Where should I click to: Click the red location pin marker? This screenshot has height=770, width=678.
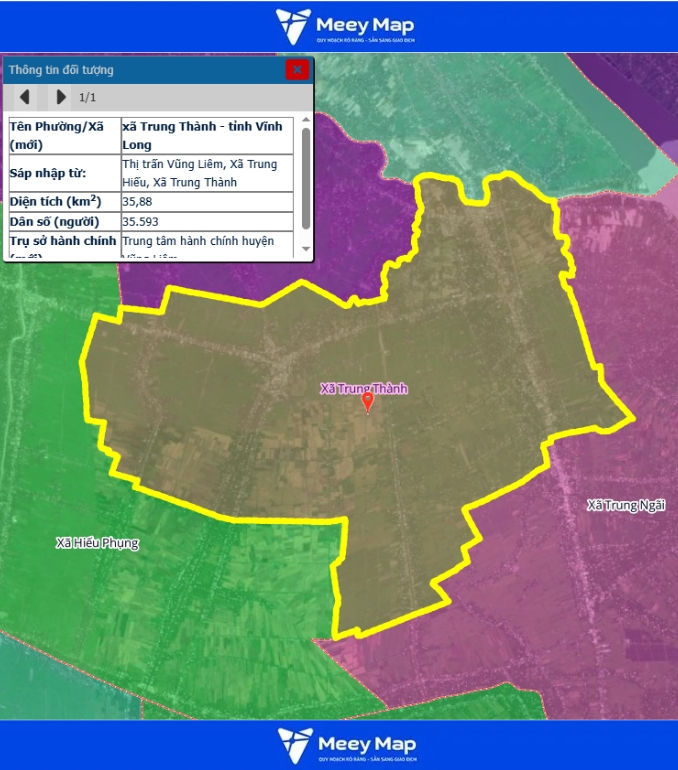tap(367, 402)
